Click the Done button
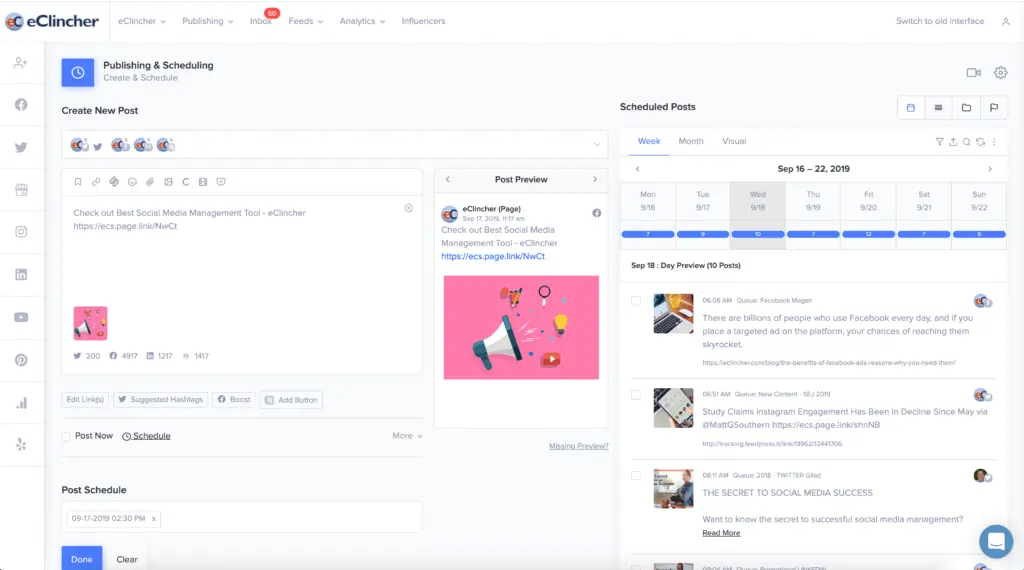 tap(82, 558)
